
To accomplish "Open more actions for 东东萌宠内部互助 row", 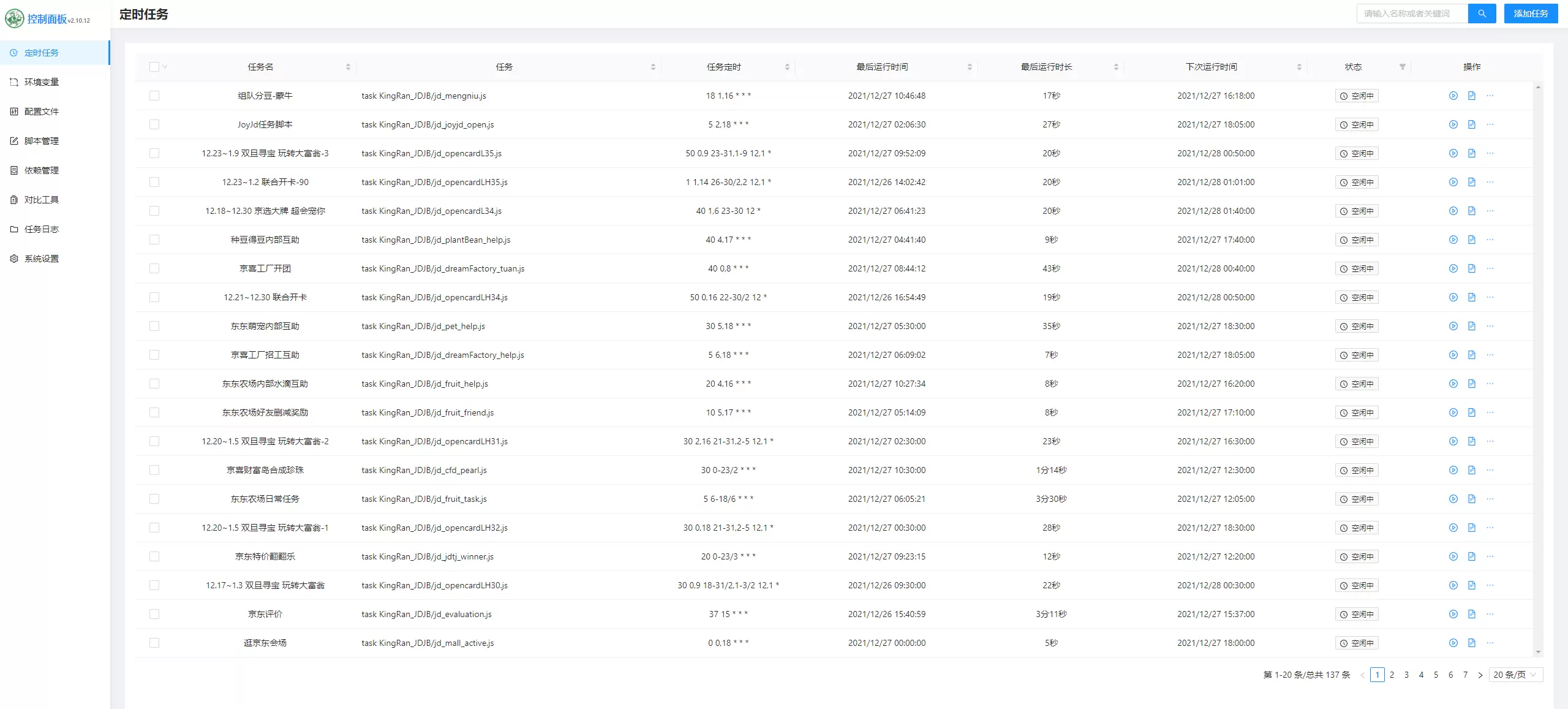I will click(x=1490, y=326).
